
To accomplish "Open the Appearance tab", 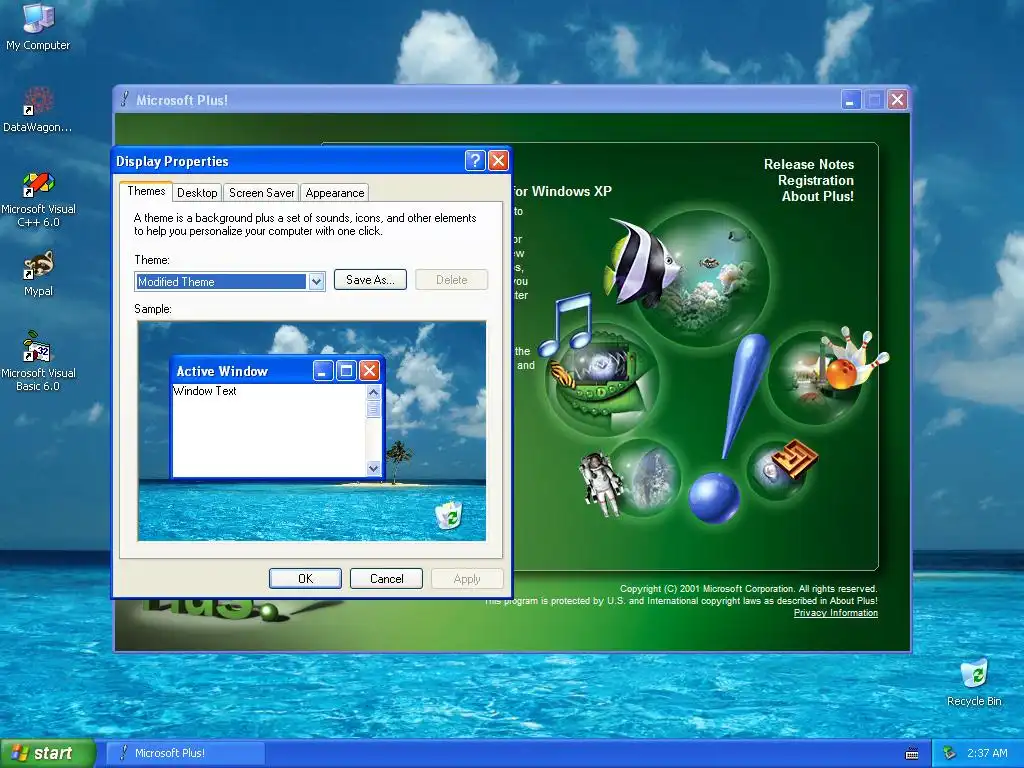I will point(334,193).
